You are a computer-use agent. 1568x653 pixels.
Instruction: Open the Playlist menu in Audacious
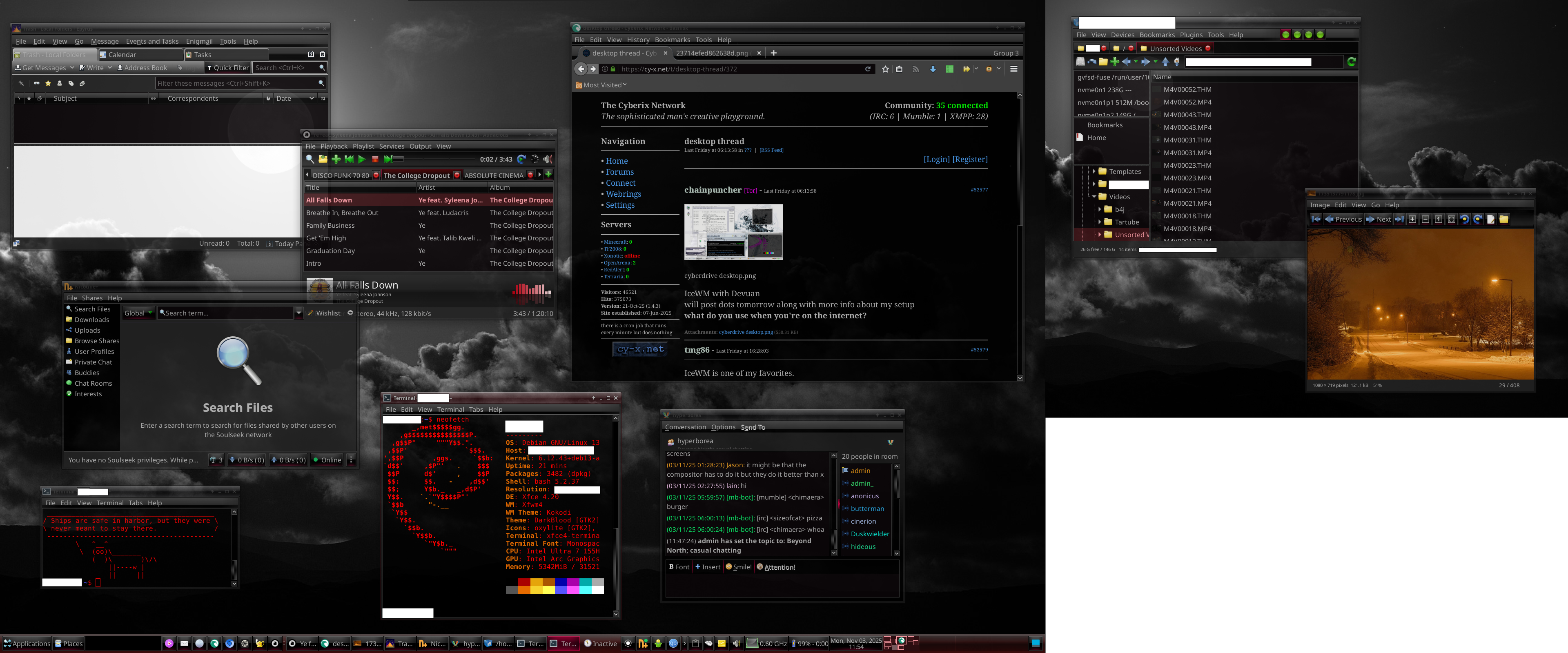pos(363,146)
